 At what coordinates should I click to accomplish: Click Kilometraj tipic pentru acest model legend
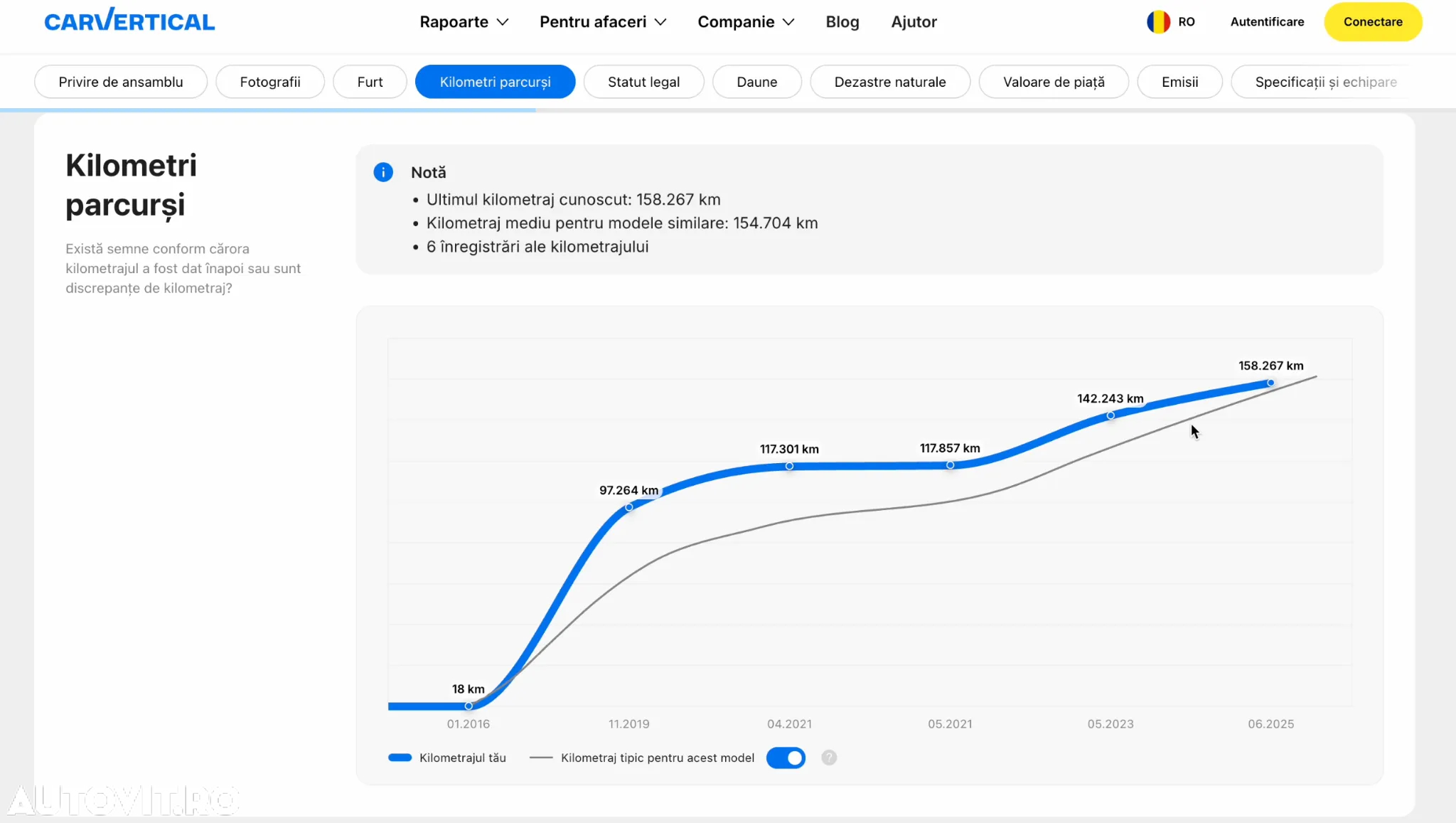(642, 758)
